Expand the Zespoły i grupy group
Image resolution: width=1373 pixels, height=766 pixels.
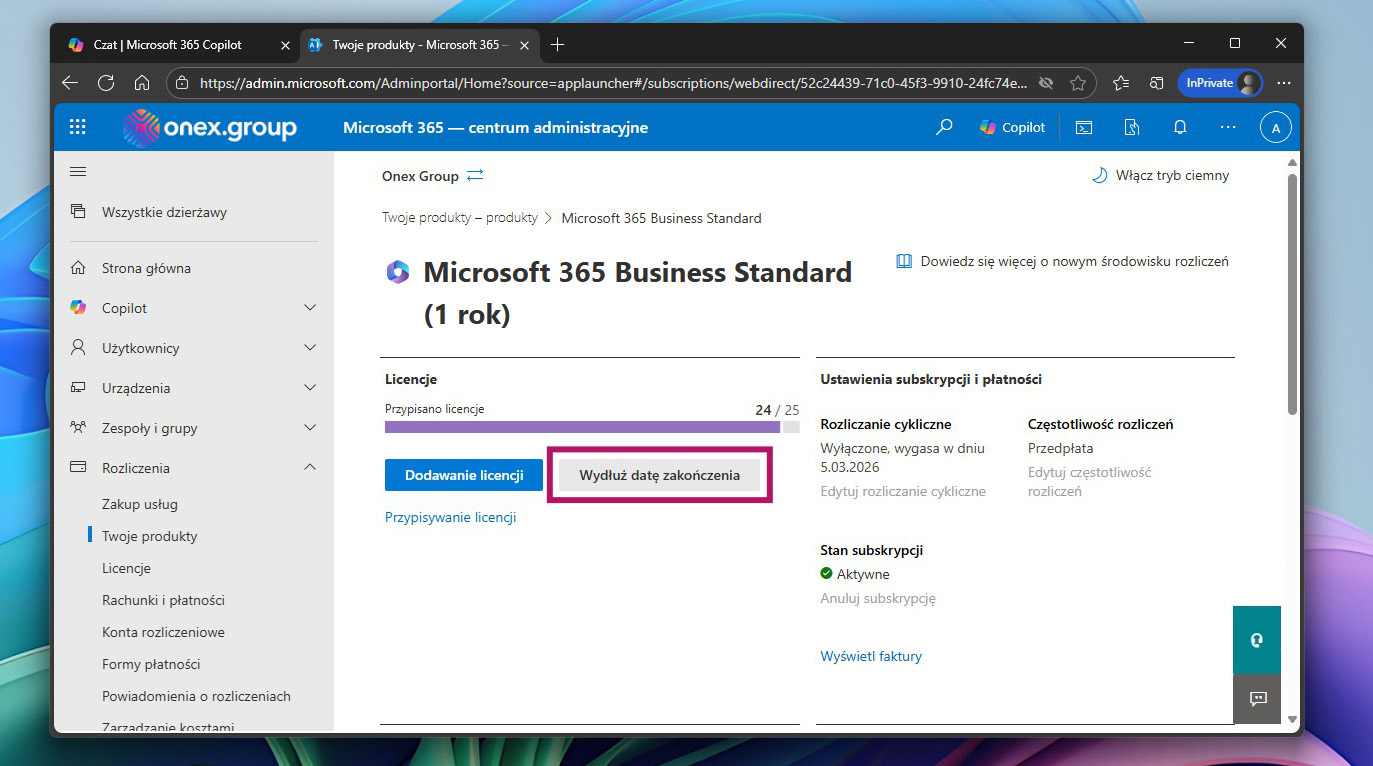coord(310,428)
